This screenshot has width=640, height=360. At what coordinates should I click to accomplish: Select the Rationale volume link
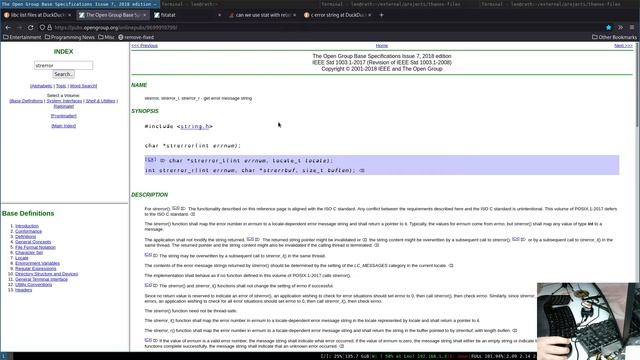(64, 106)
